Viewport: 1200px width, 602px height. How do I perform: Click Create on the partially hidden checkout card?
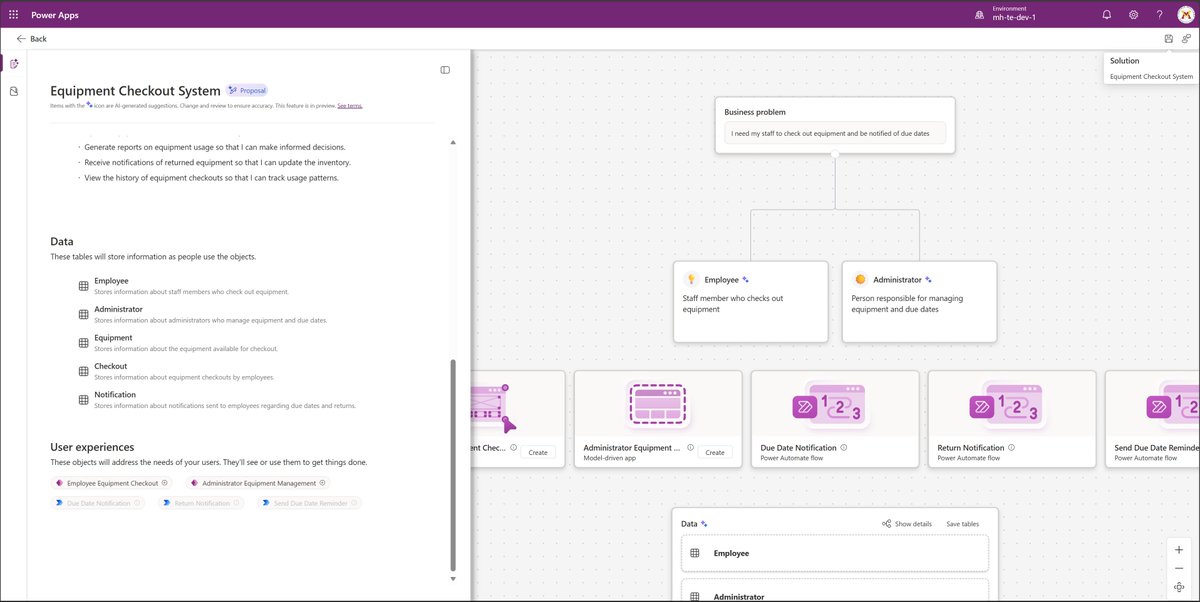(x=538, y=452)
